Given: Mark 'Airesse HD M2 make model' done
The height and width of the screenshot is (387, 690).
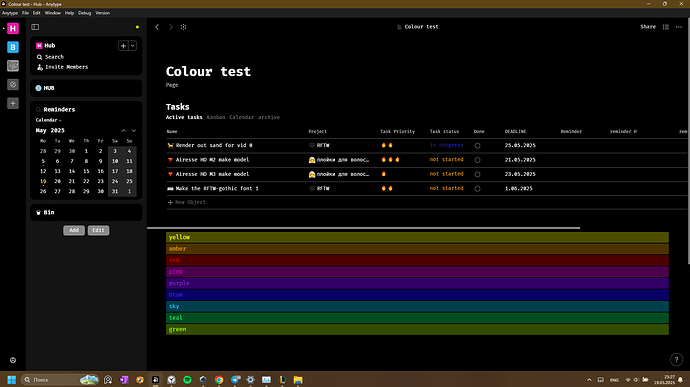Looking at the screenshot, I should (x=477, y=160).
